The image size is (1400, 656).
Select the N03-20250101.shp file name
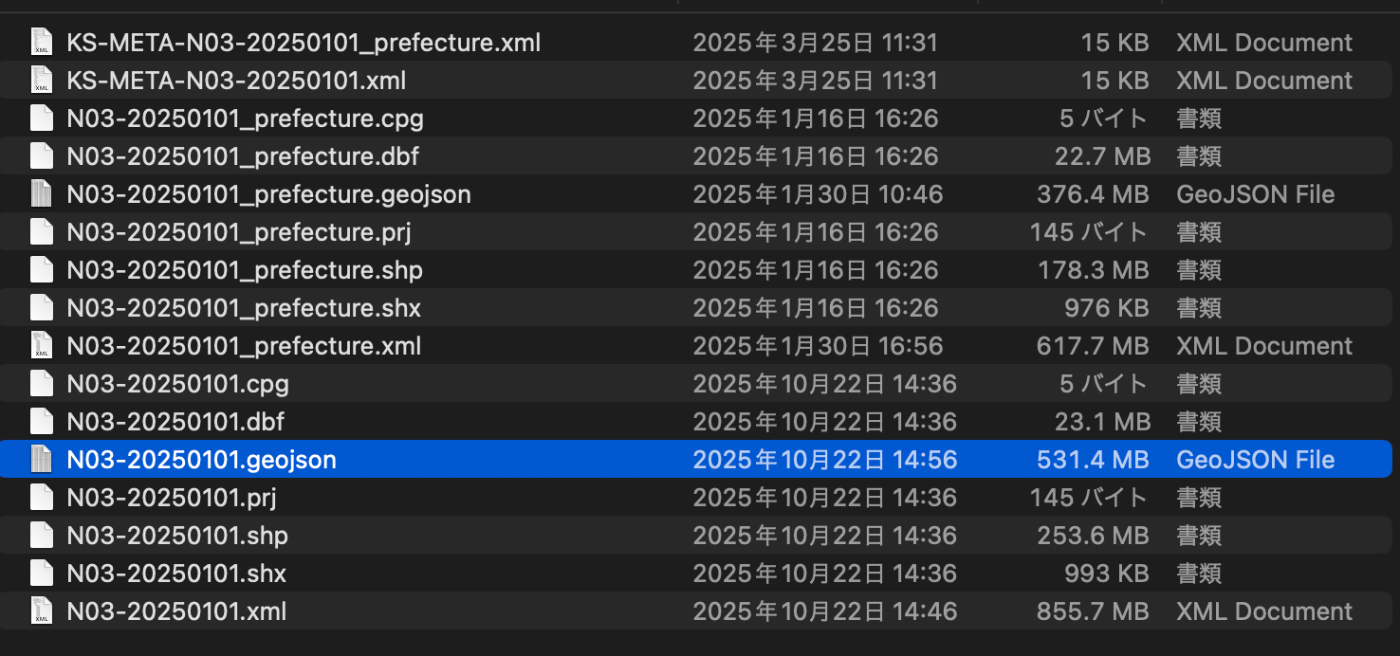coord(177,536)
